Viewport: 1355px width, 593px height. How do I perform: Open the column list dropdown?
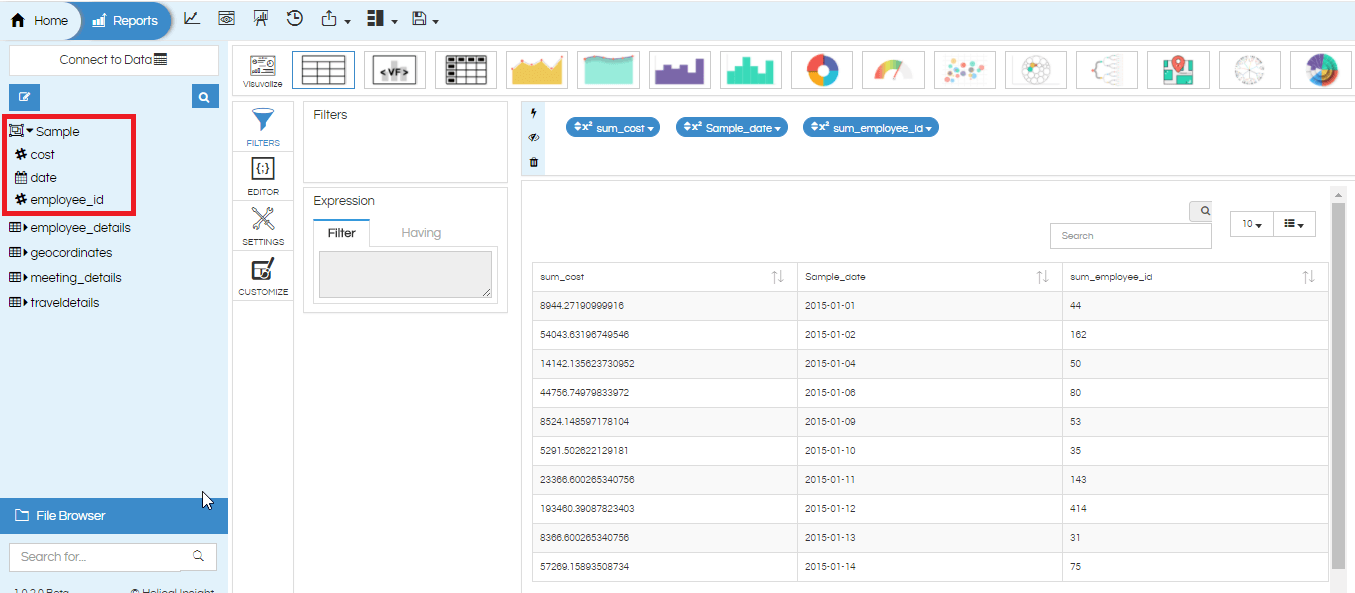coord(1294,225)
